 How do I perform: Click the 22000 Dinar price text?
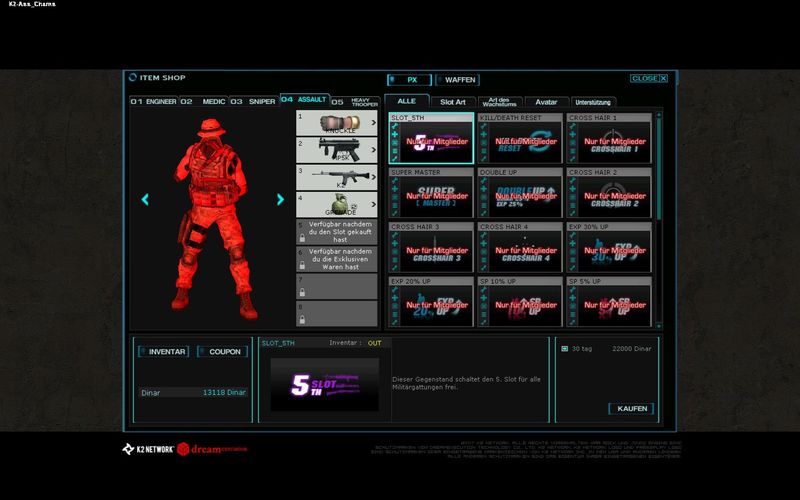point(632,349)
